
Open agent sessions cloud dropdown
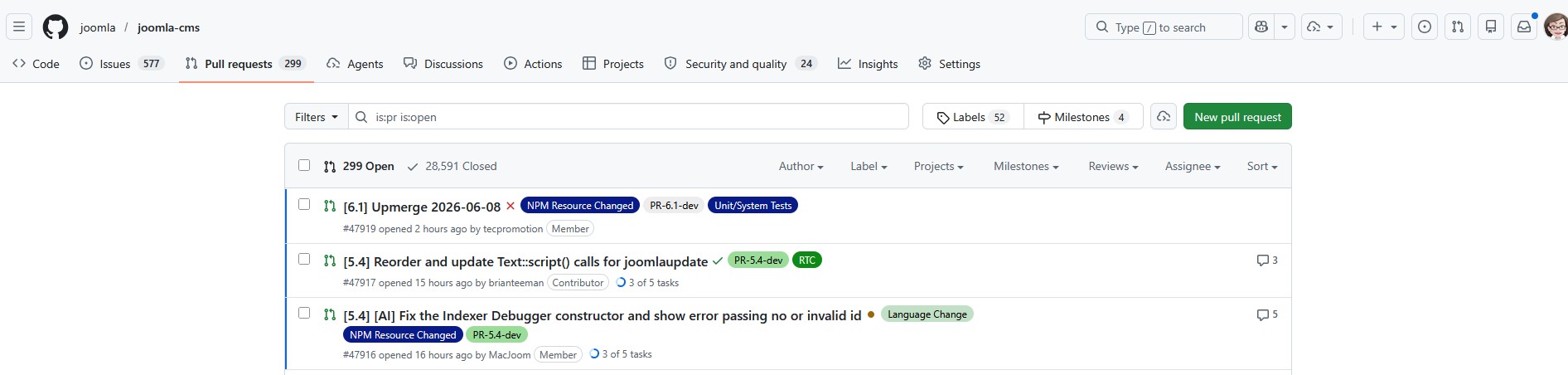(x=1321, y=27)
